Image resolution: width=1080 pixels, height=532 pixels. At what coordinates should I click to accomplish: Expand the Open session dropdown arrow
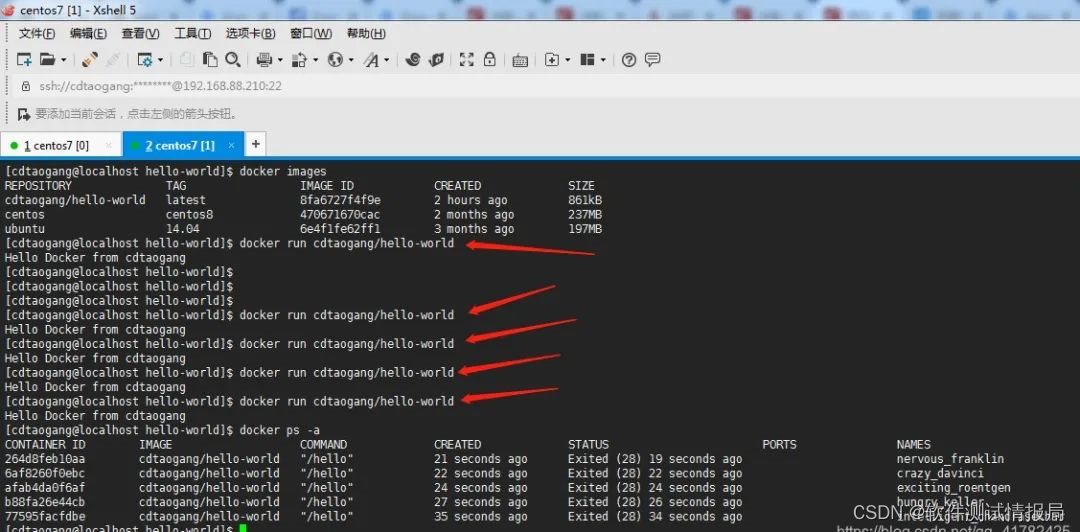pyautogui.click(x=63, y=61)
